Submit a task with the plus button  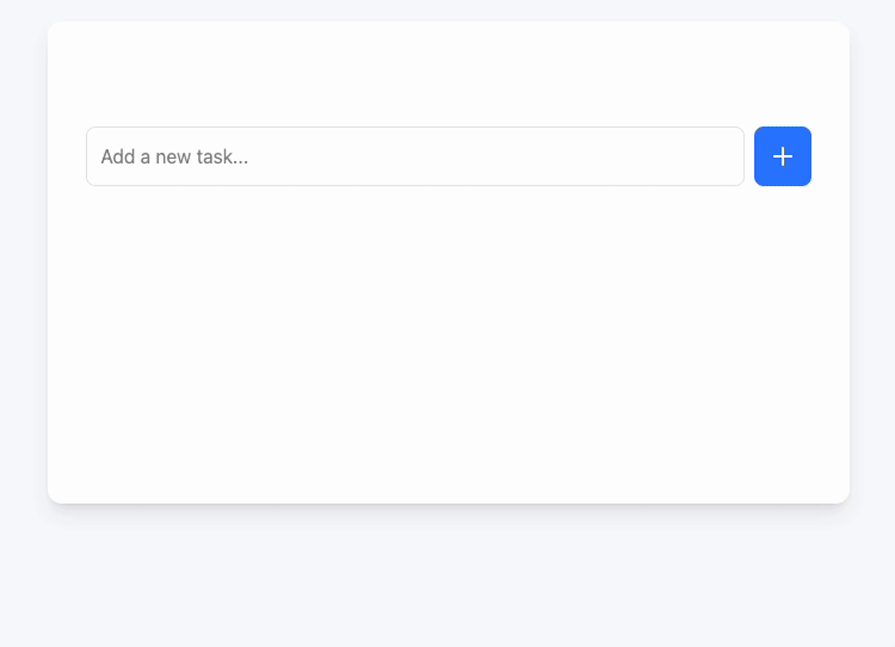[x=782, y=156]
